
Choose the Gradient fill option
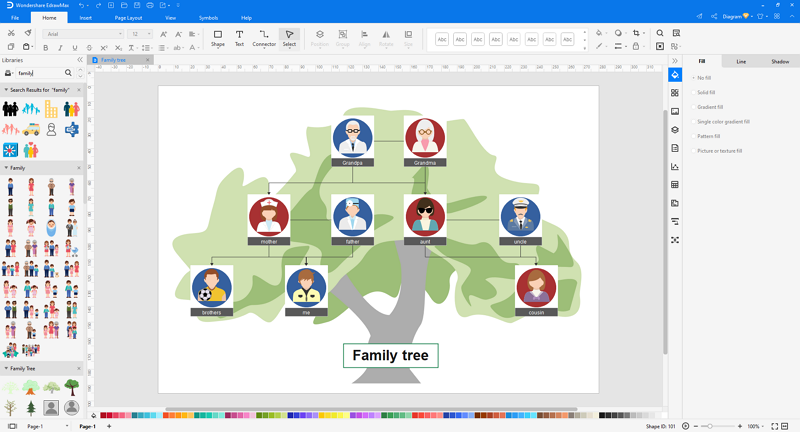[x=708, y=107]
